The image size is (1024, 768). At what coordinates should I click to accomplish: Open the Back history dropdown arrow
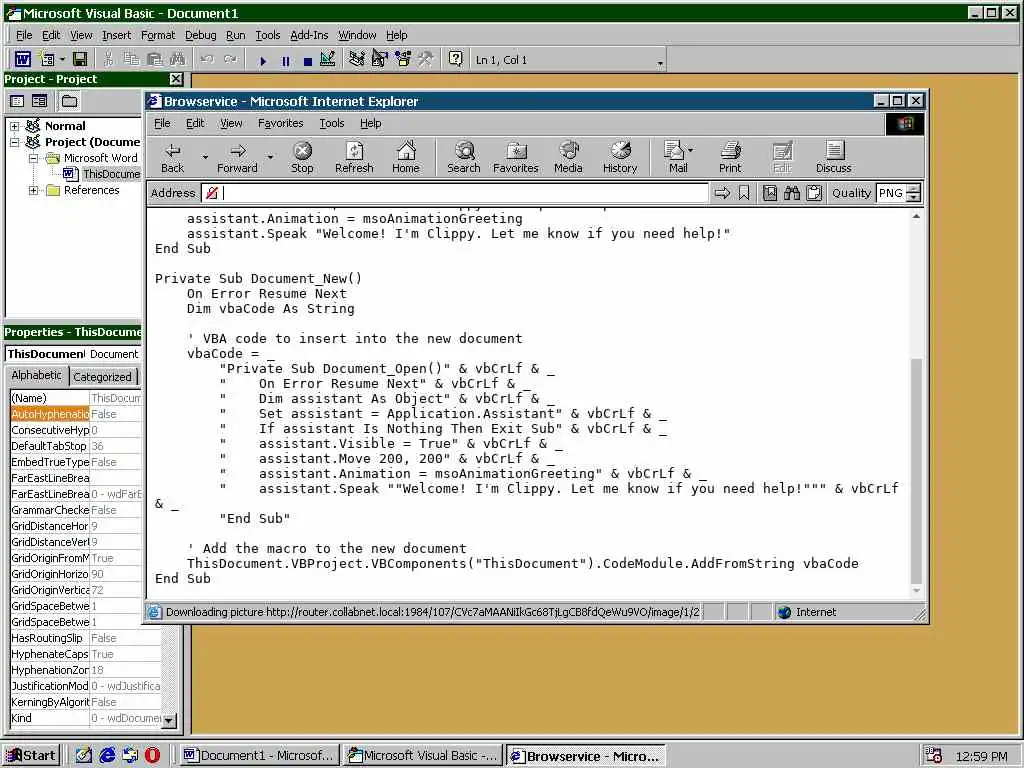tap(204, 157)
